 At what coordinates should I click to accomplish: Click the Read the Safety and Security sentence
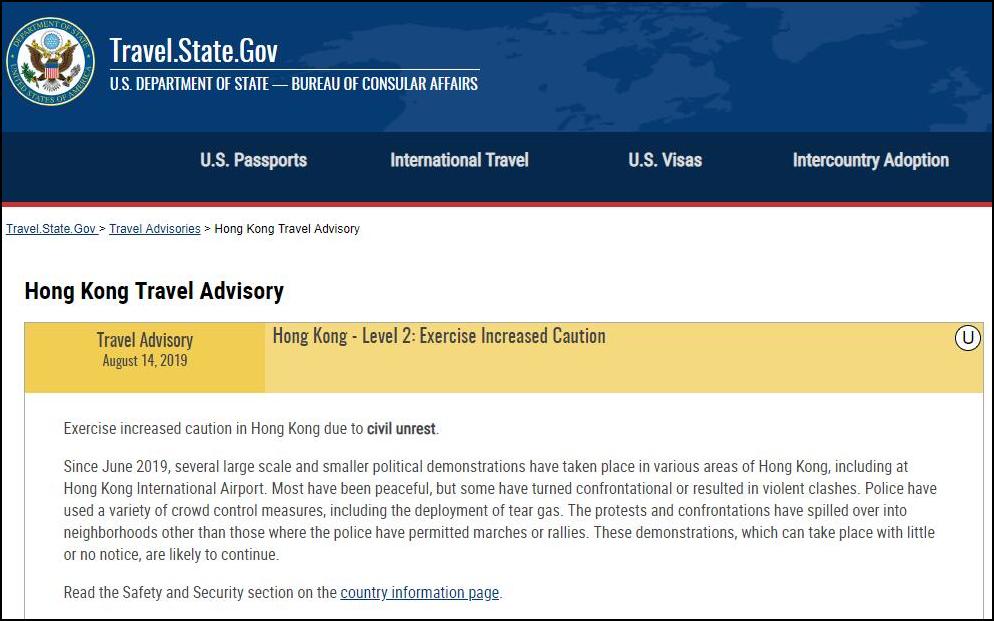point(283,592)
